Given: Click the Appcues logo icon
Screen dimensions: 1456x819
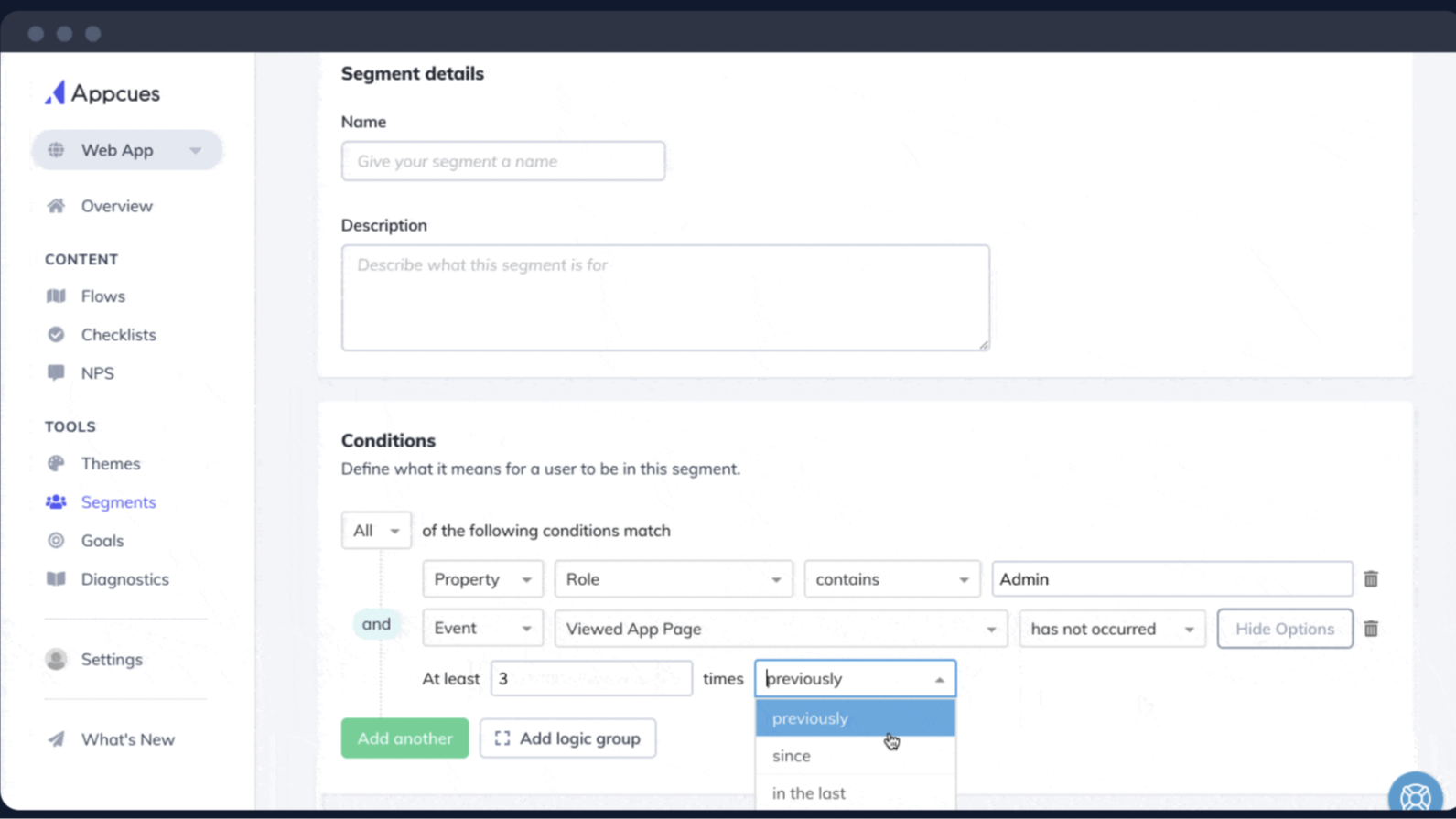Looking at the screenshot, I should coord(56,92).
